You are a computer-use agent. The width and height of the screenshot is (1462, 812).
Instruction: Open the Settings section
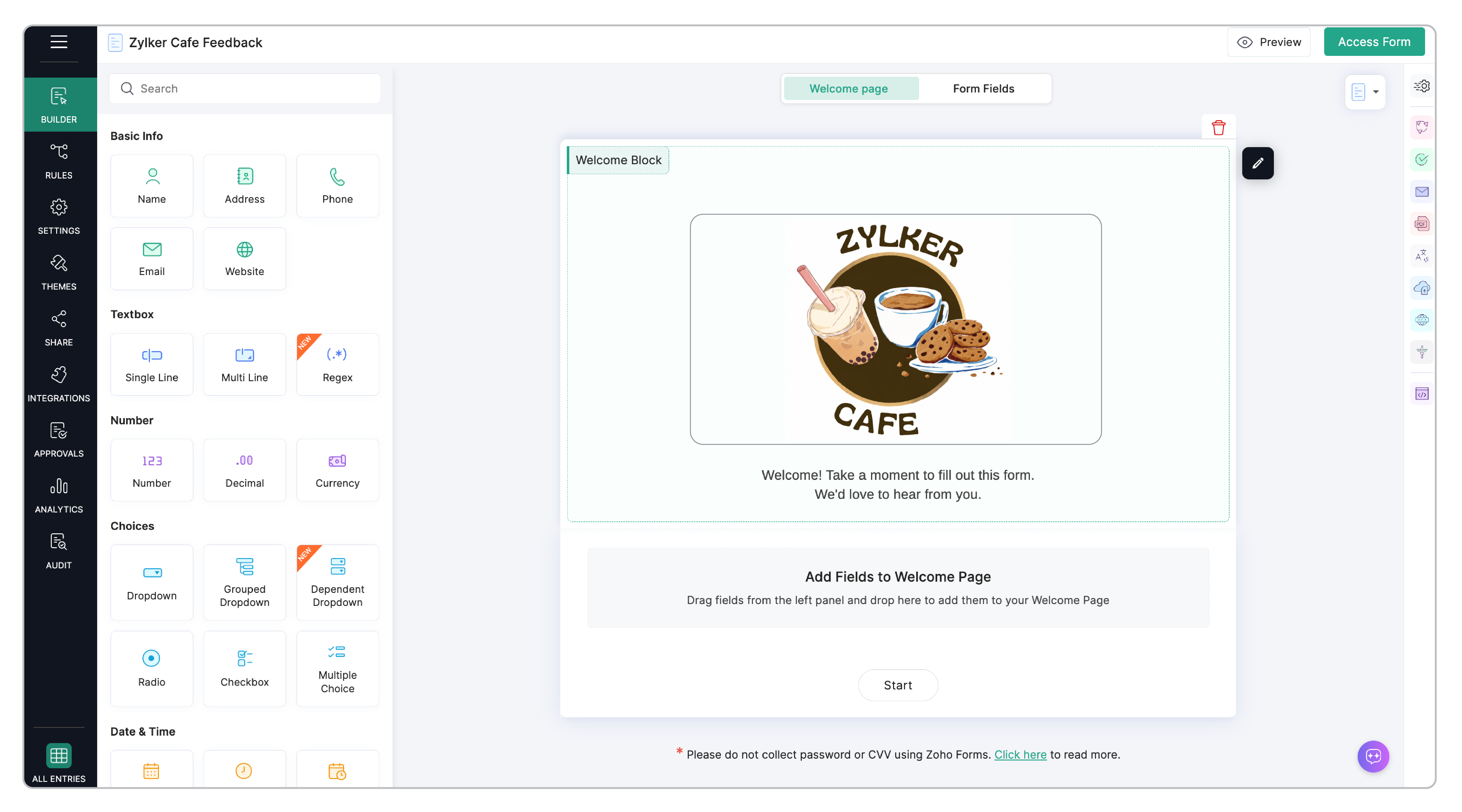coord(58,217)
